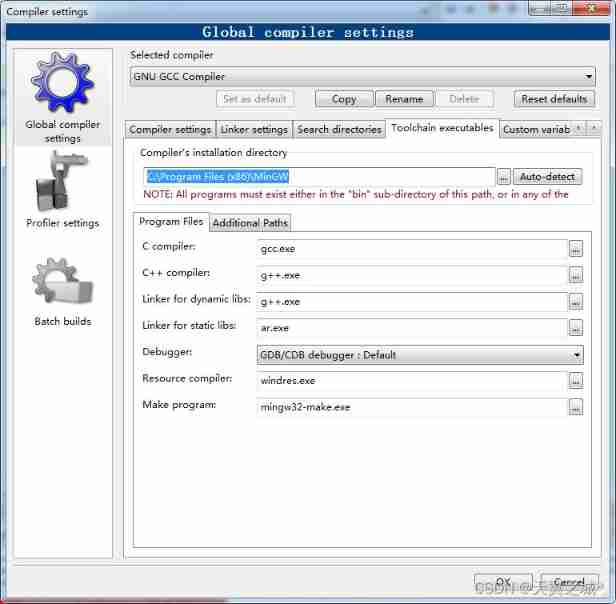Open the Debugger selection dropdown
Image resolution: width=616 pixels, height=604 pixels.
pyautogui.click(x=420, y=355)
